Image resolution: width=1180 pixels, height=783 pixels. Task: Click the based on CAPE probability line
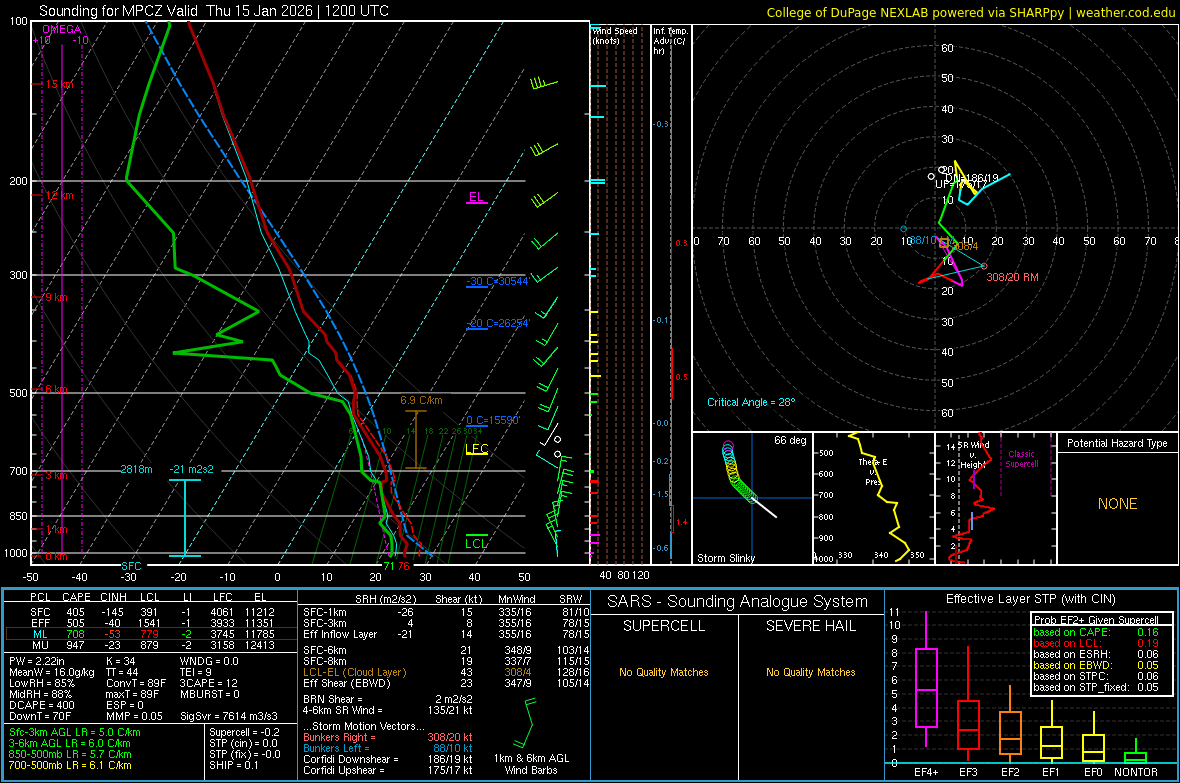pos(1096,632)
